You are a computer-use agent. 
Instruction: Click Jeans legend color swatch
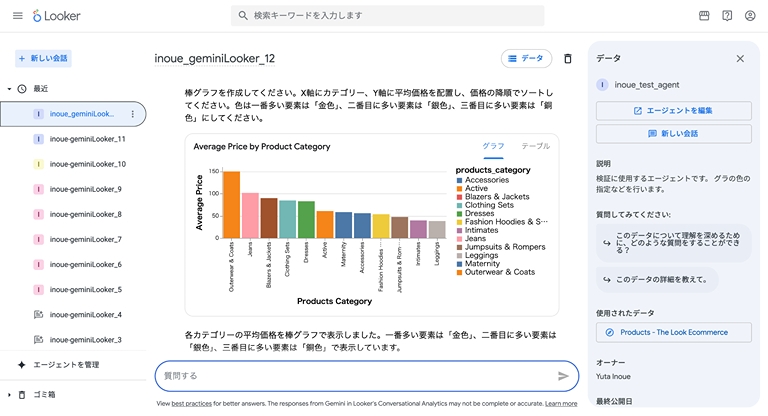click(459, 239)
